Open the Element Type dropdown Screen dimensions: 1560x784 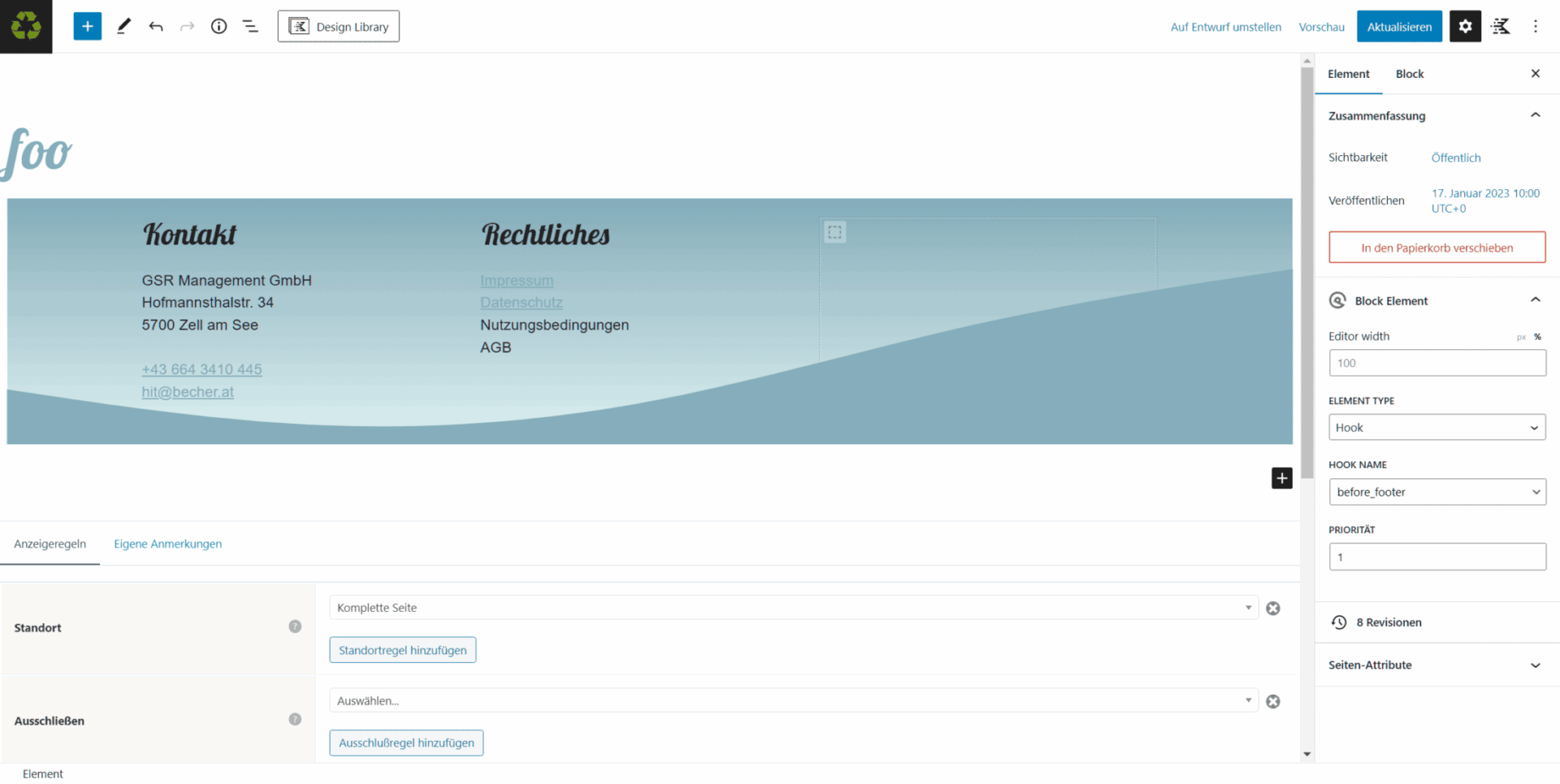[1436, 427]
